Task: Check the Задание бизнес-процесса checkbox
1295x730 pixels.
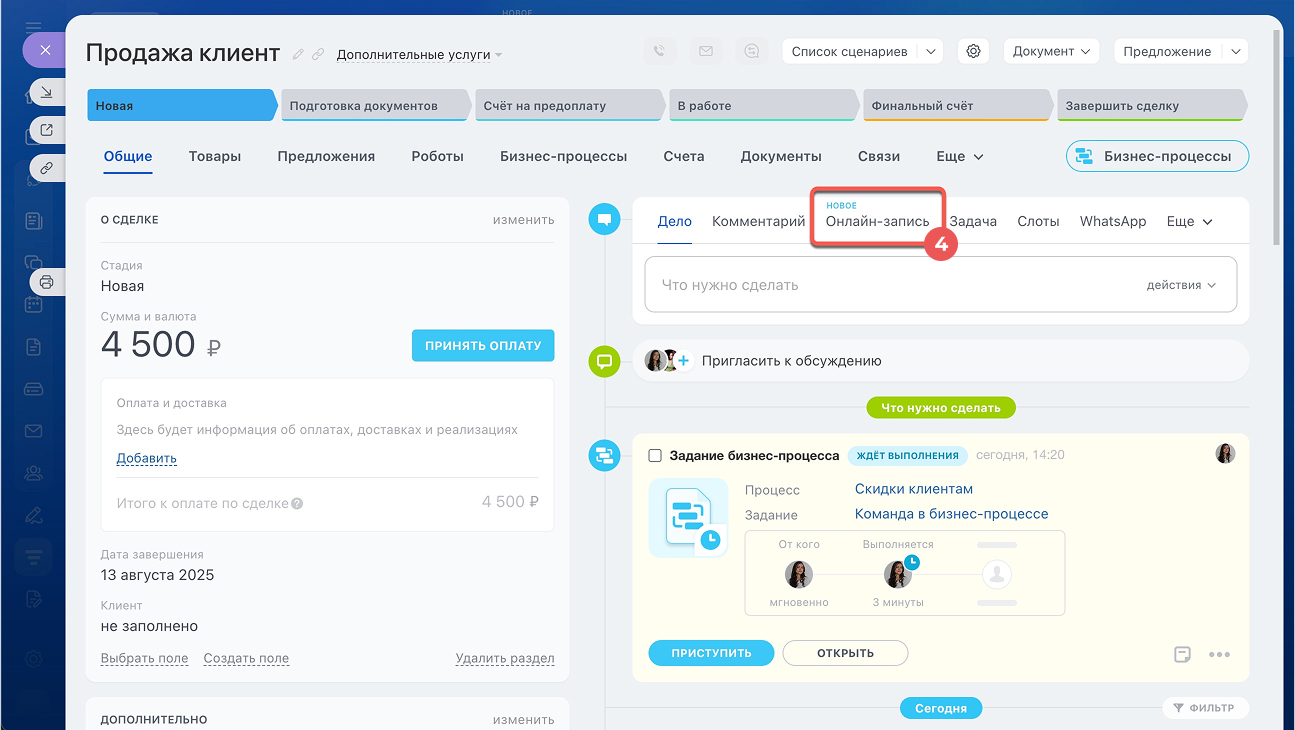Action: (x=655, y=456)
